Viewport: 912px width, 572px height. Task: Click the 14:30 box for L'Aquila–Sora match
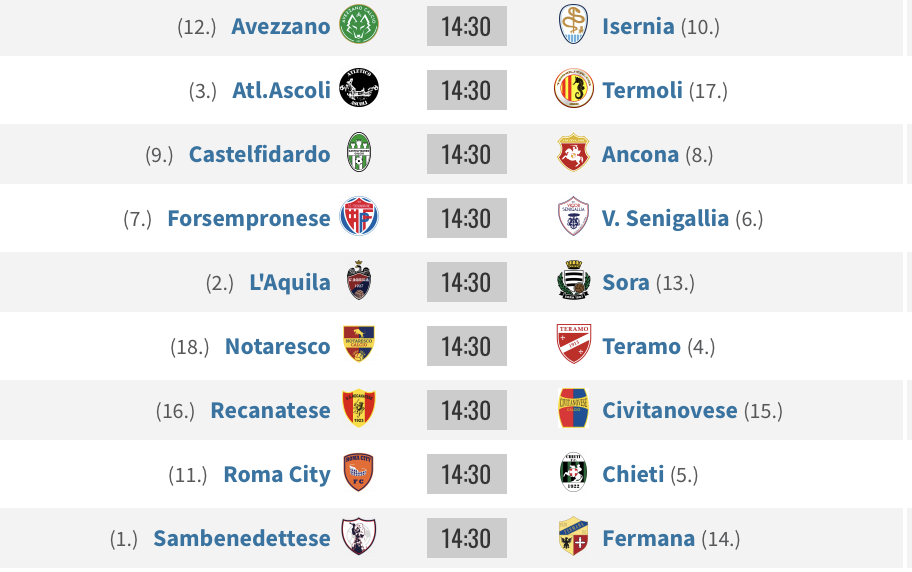pos(466,282)
